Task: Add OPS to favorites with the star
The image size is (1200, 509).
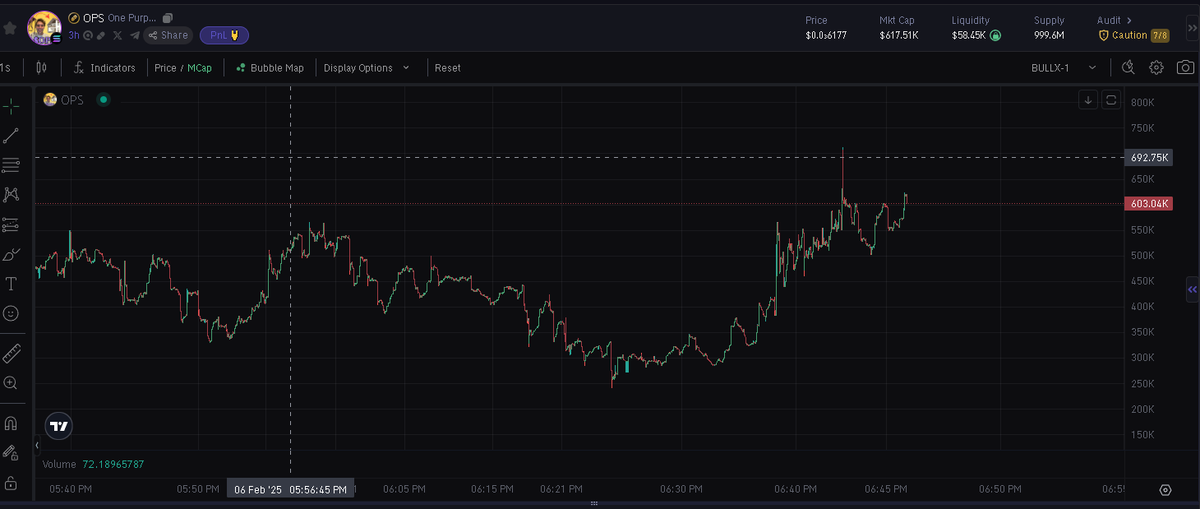Action: [9, 28]
